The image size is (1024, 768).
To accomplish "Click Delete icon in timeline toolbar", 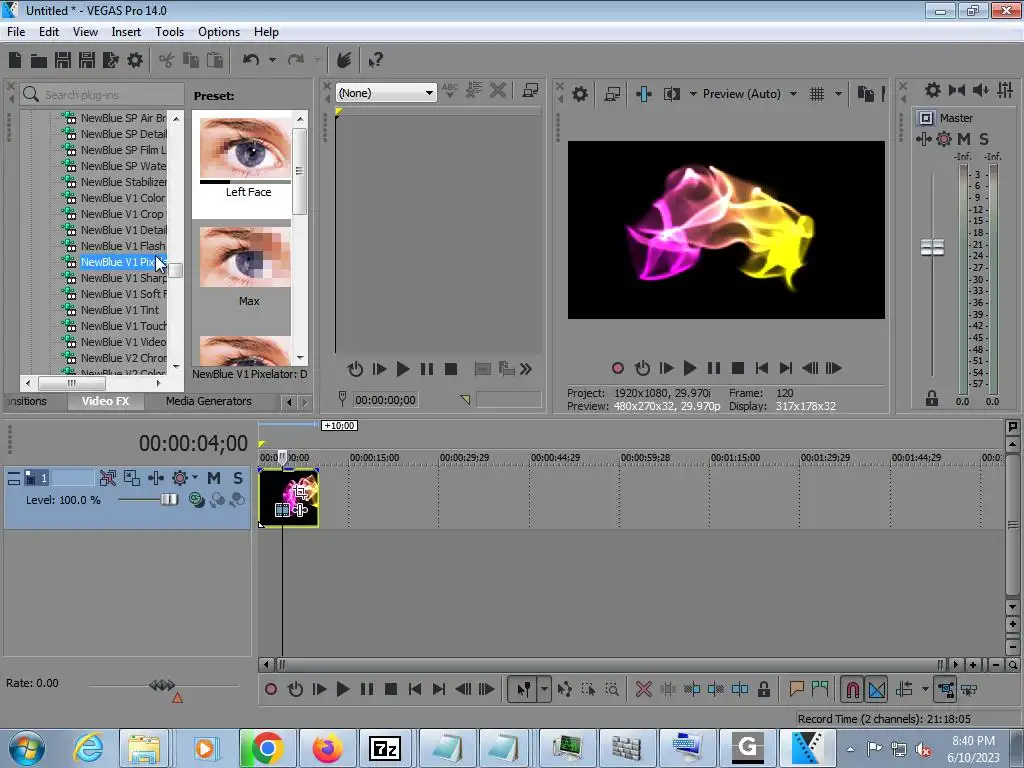I will tap(643, 689).
